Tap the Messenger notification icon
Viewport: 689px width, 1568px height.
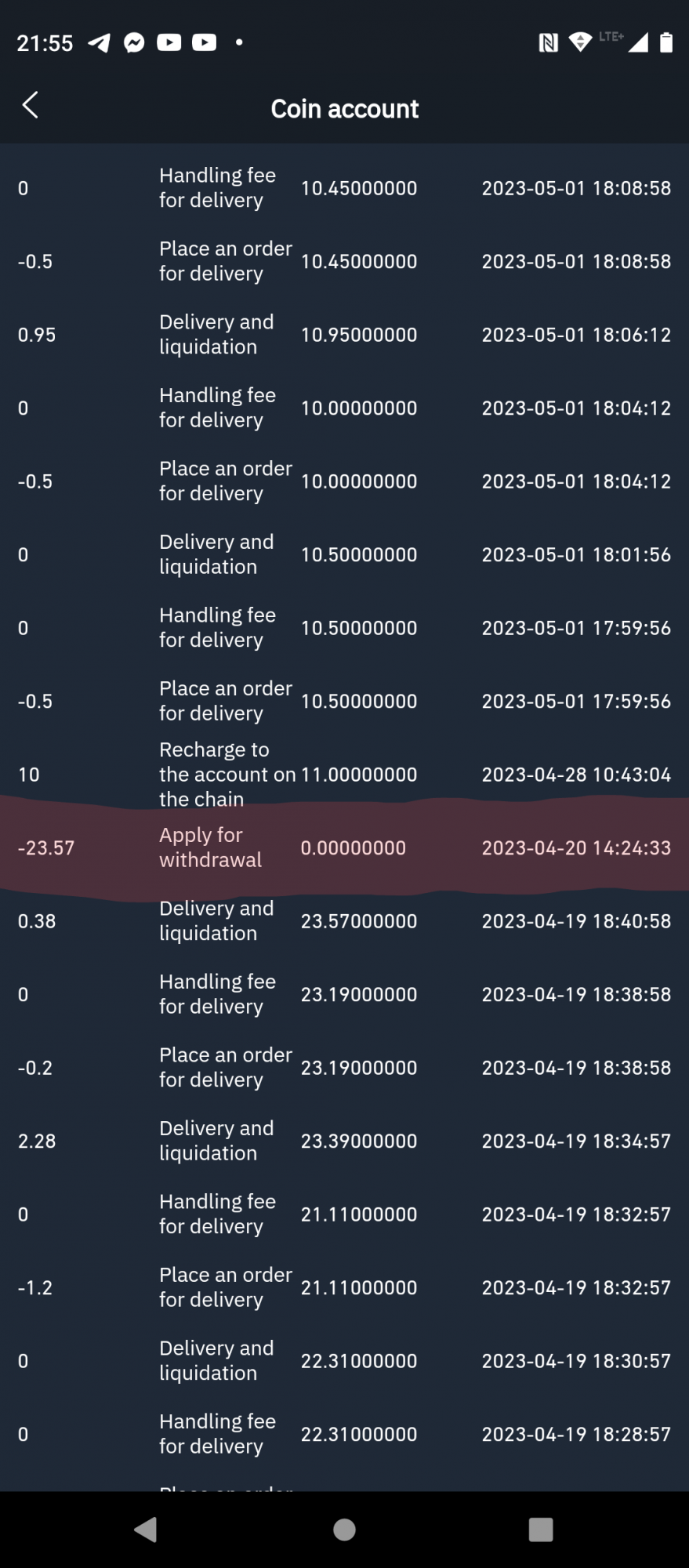click(x=134, y=42)
